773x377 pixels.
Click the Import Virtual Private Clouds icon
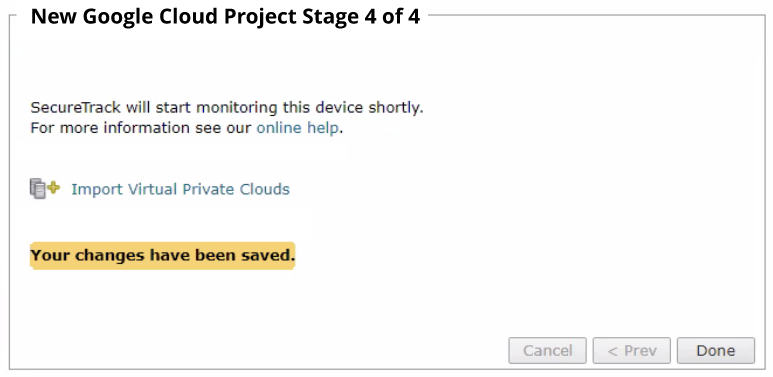tap(45, 189)
